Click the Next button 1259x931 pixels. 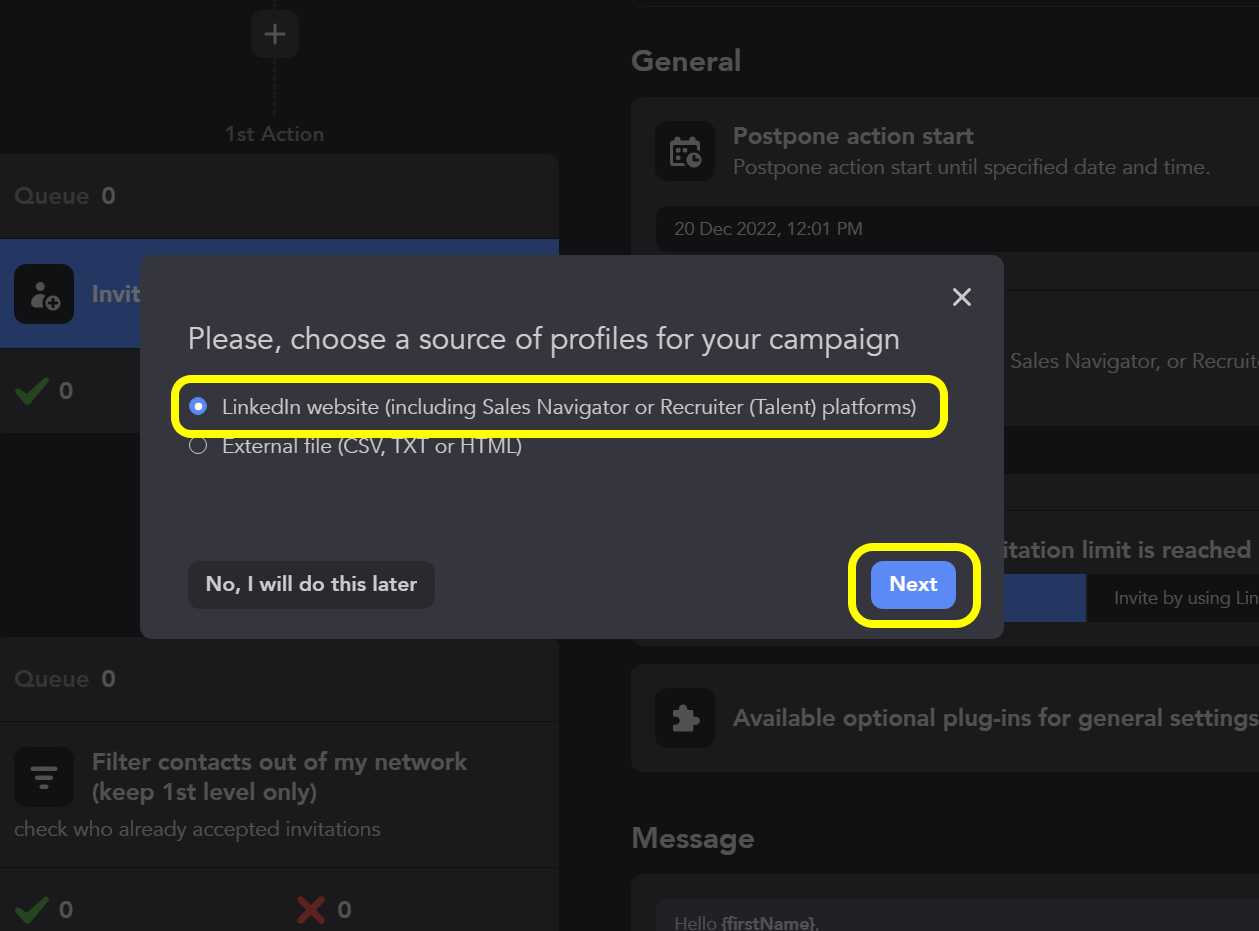click(x=913, y=585)
